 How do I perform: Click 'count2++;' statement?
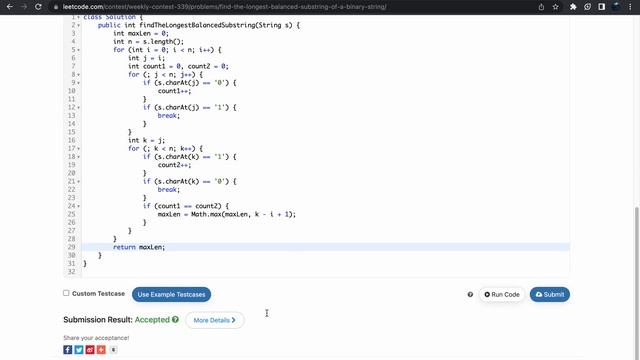pyautogui.click(x=174, y=165)
